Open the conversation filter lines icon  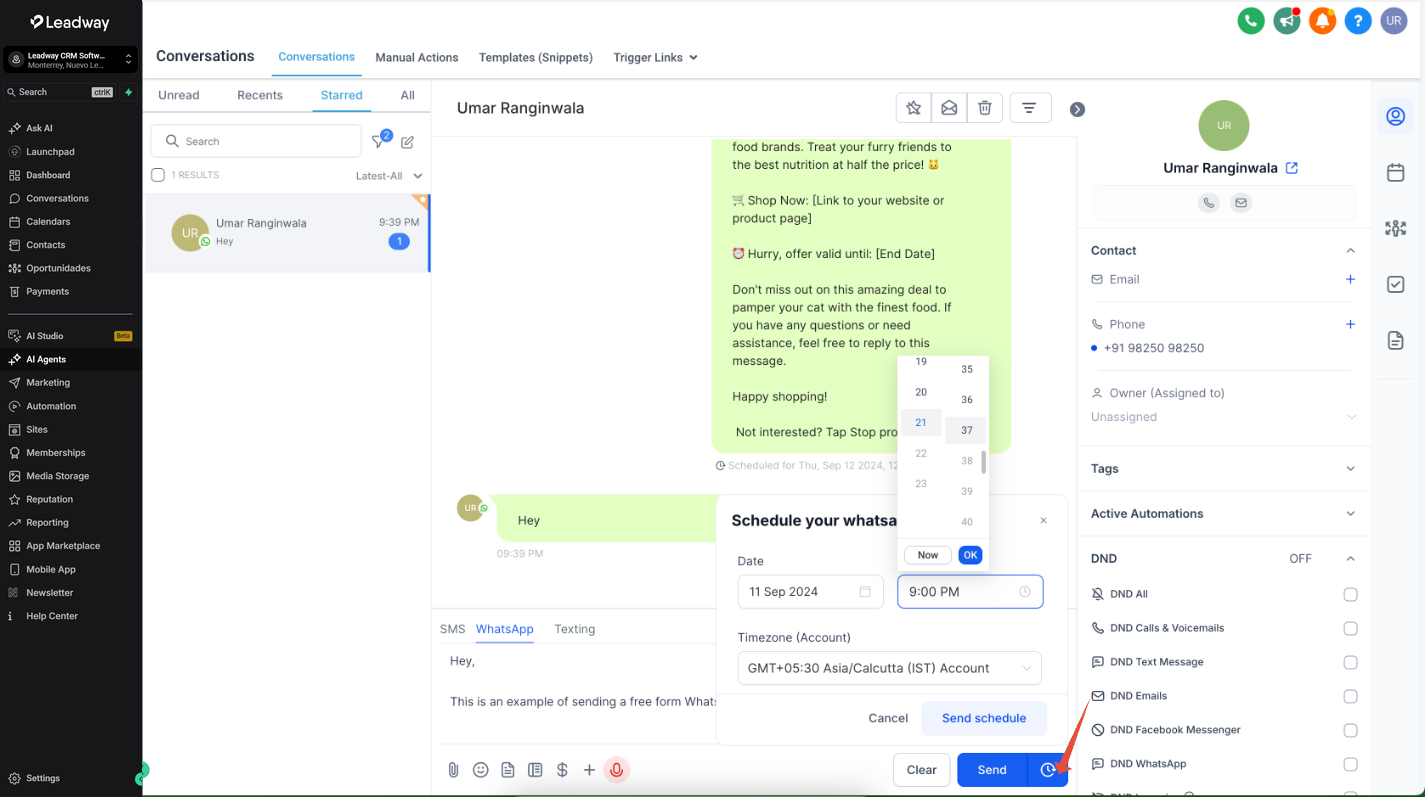point(1029,108)
